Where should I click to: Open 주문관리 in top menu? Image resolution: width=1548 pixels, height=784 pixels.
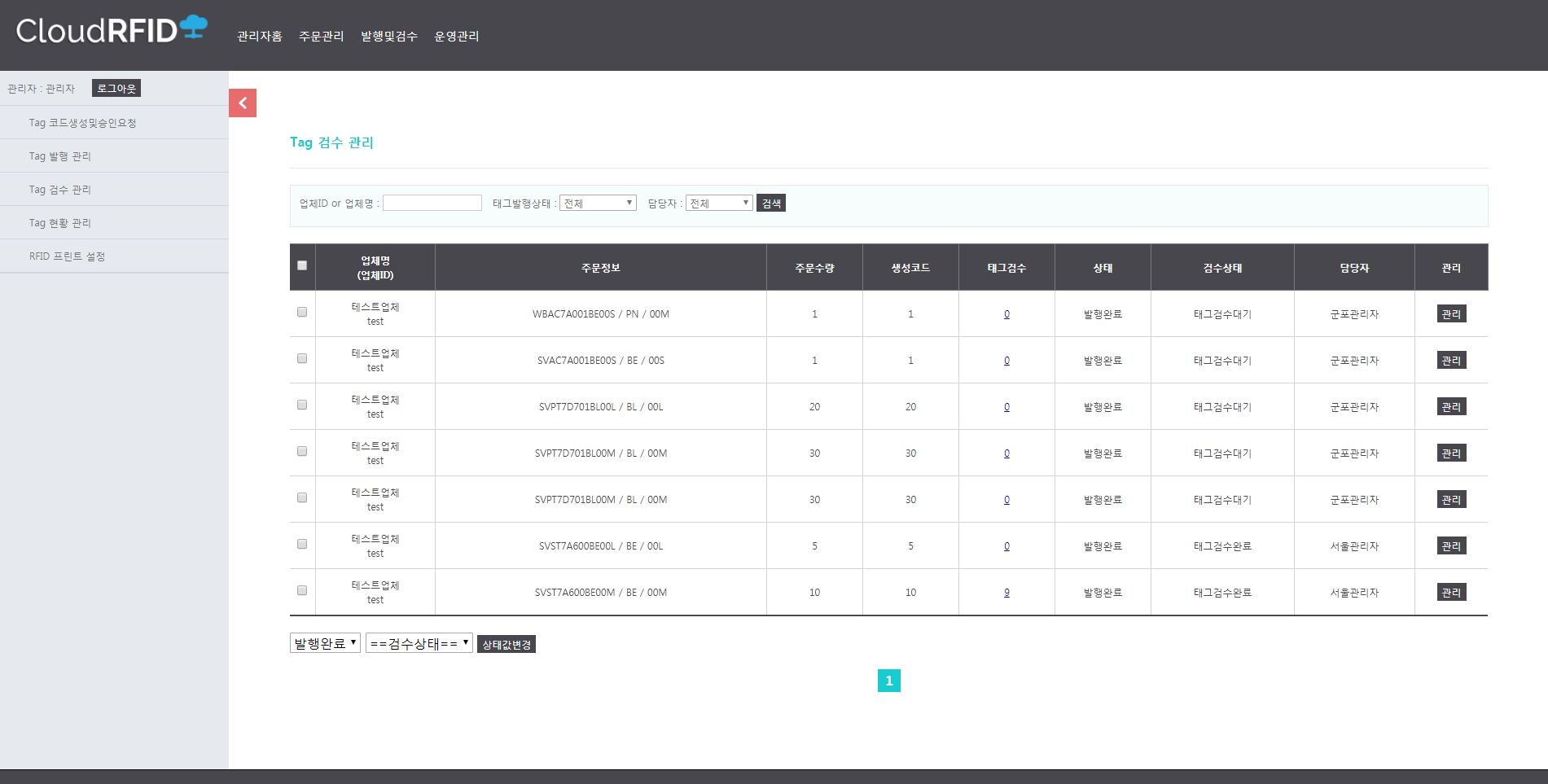click(x=322, y=36)
